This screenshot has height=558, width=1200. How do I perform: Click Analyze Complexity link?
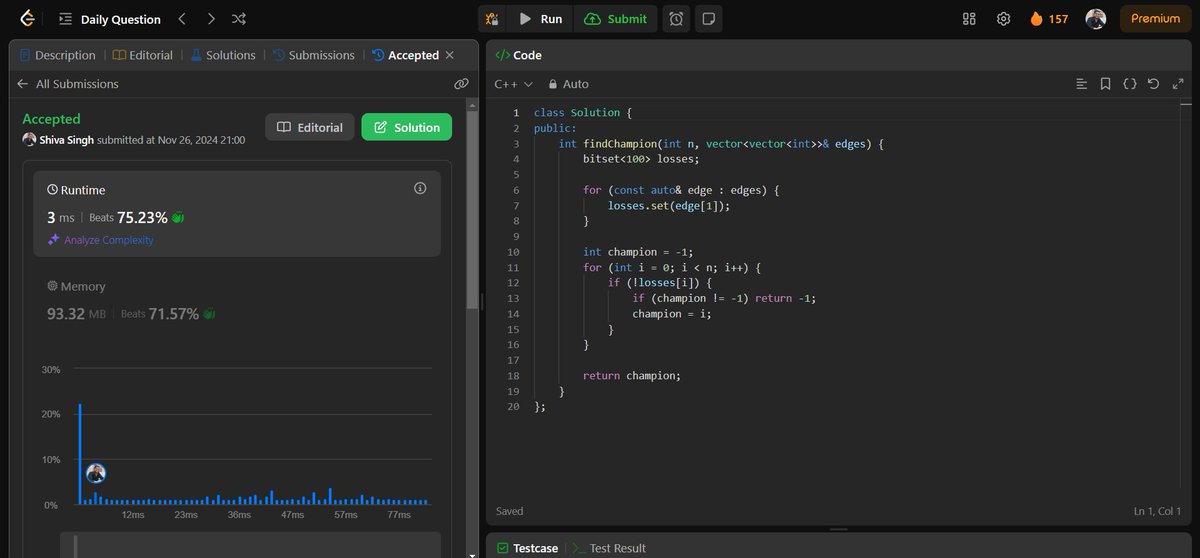[x=101, y=240]
